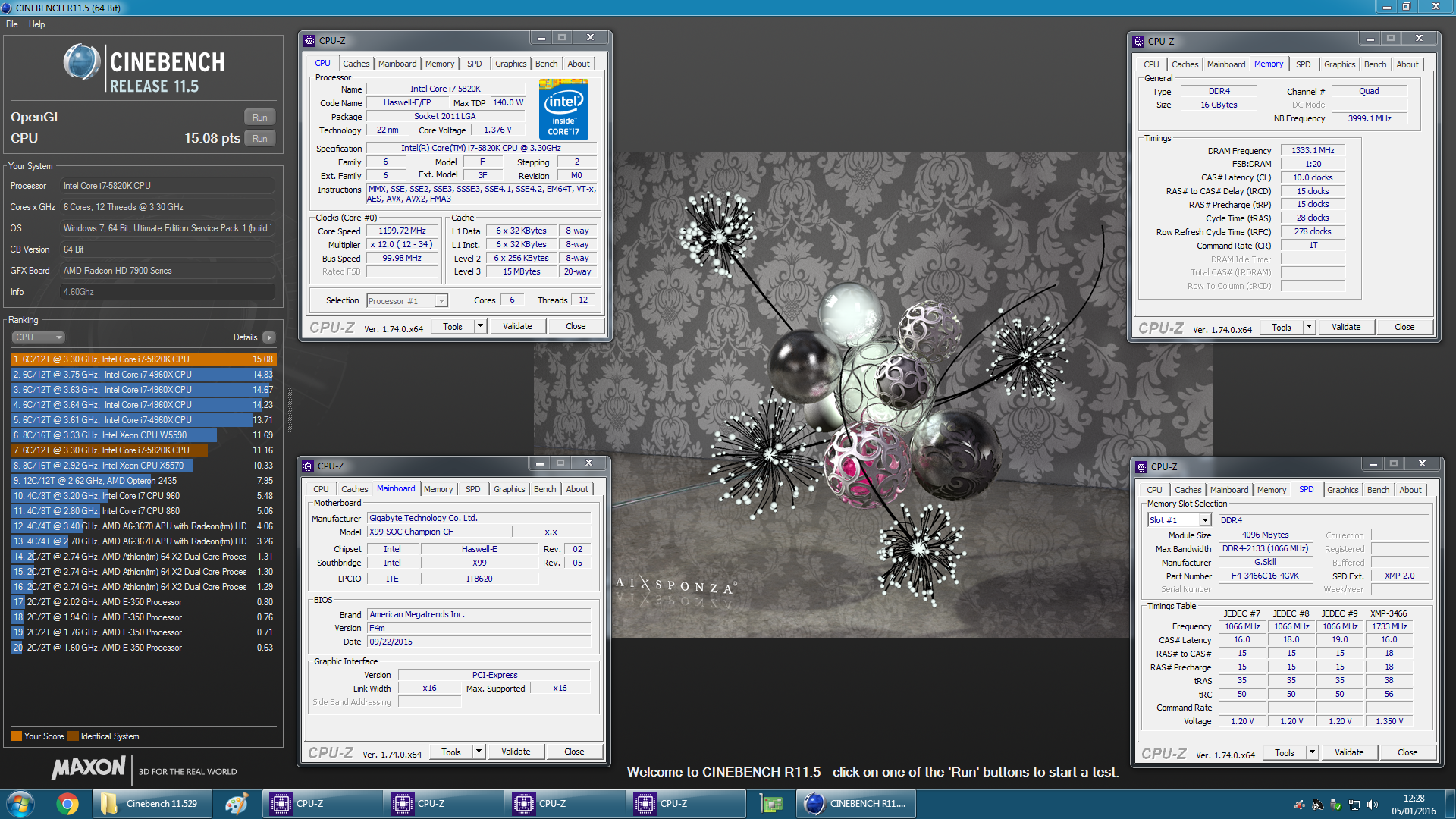
Task: Click Validate in CPU-Z Processor window
Action: pos(517,326)
